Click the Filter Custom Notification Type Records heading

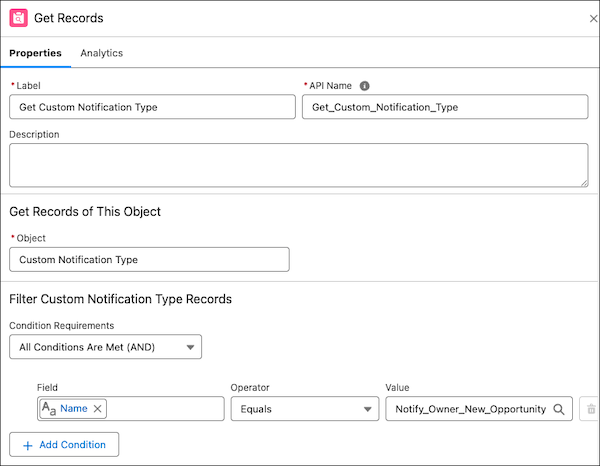click(121, 299)
